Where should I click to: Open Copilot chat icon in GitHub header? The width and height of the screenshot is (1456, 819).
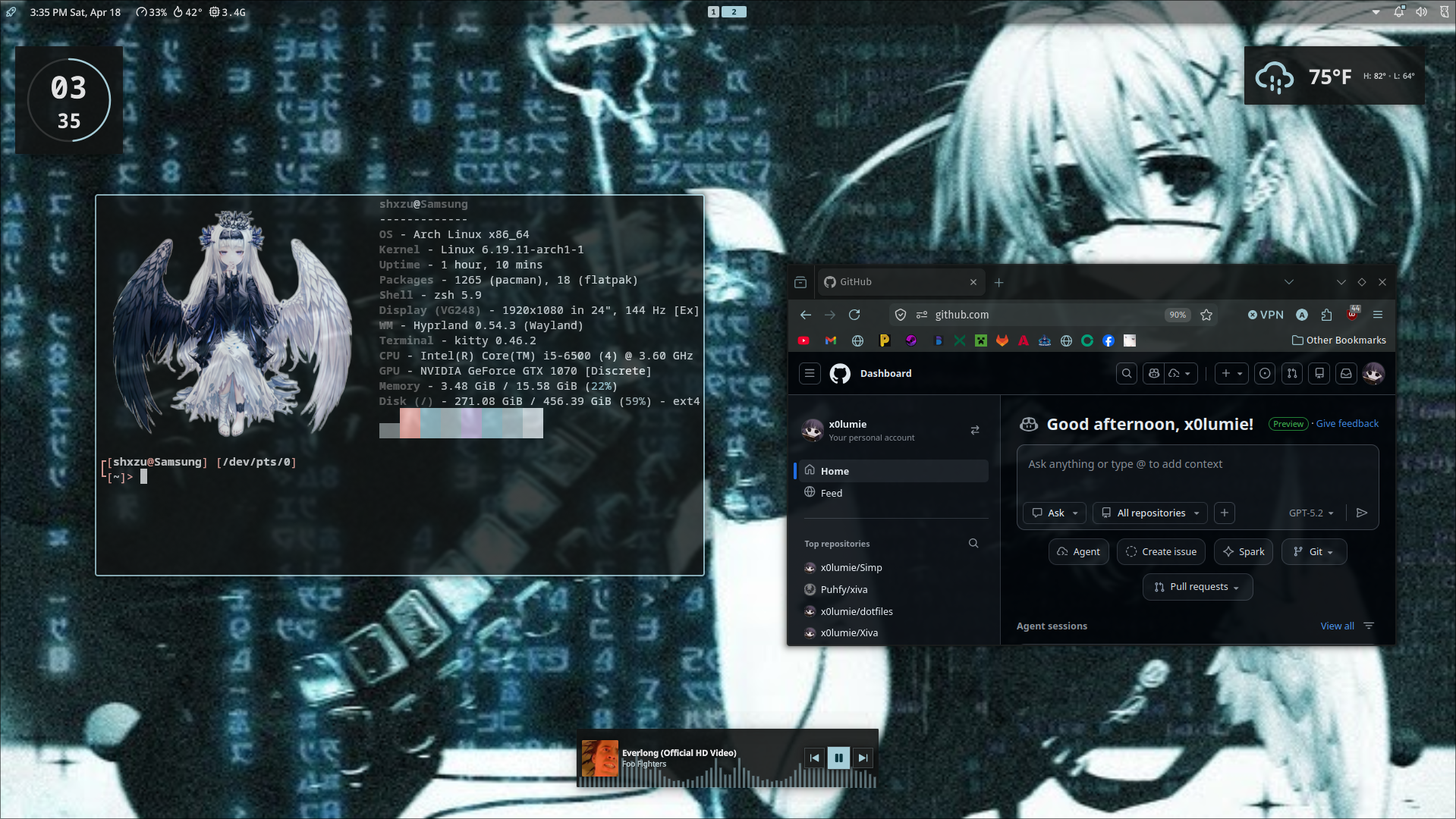tap(1154, 373)
